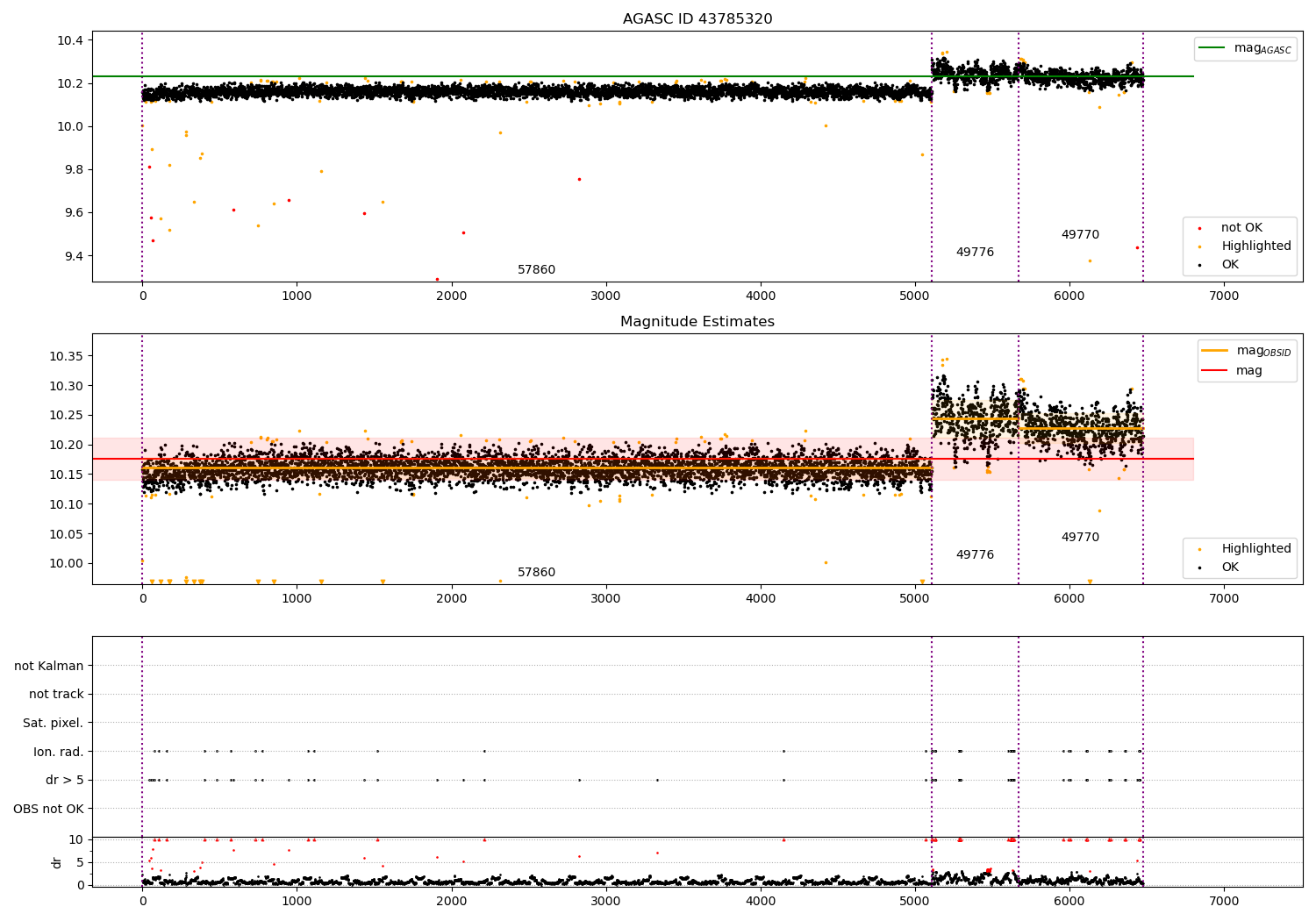Click obsid label 49770 in the top plot

pos(1080,235)
